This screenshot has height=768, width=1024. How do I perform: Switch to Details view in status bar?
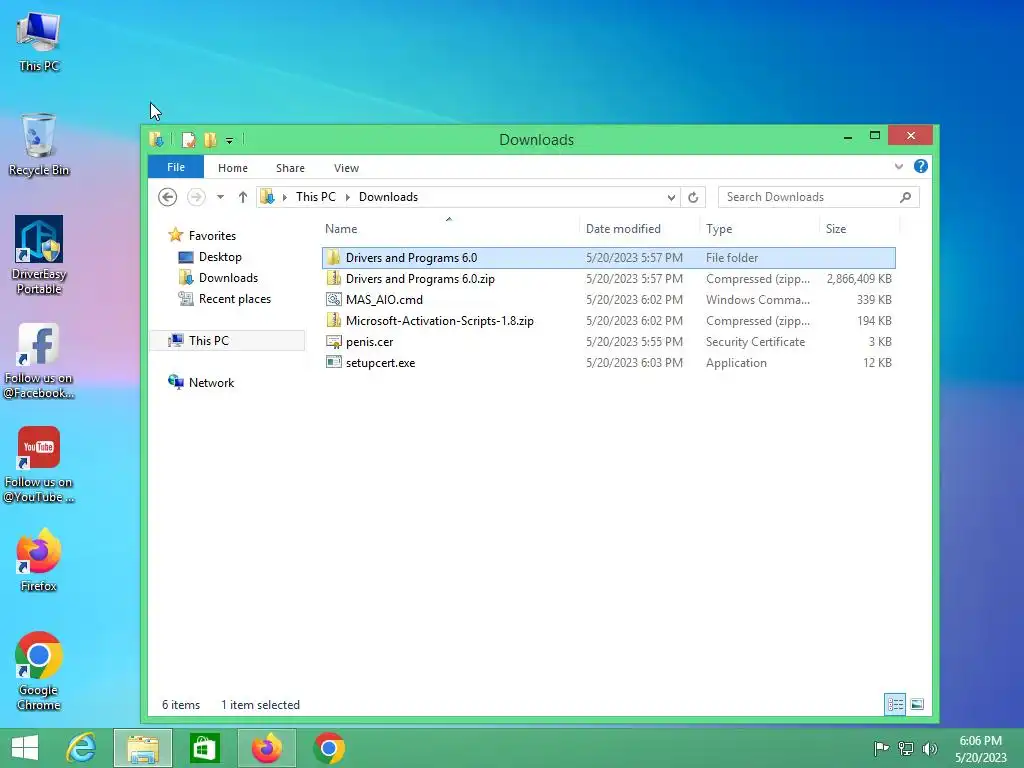[x=895, y=704]
